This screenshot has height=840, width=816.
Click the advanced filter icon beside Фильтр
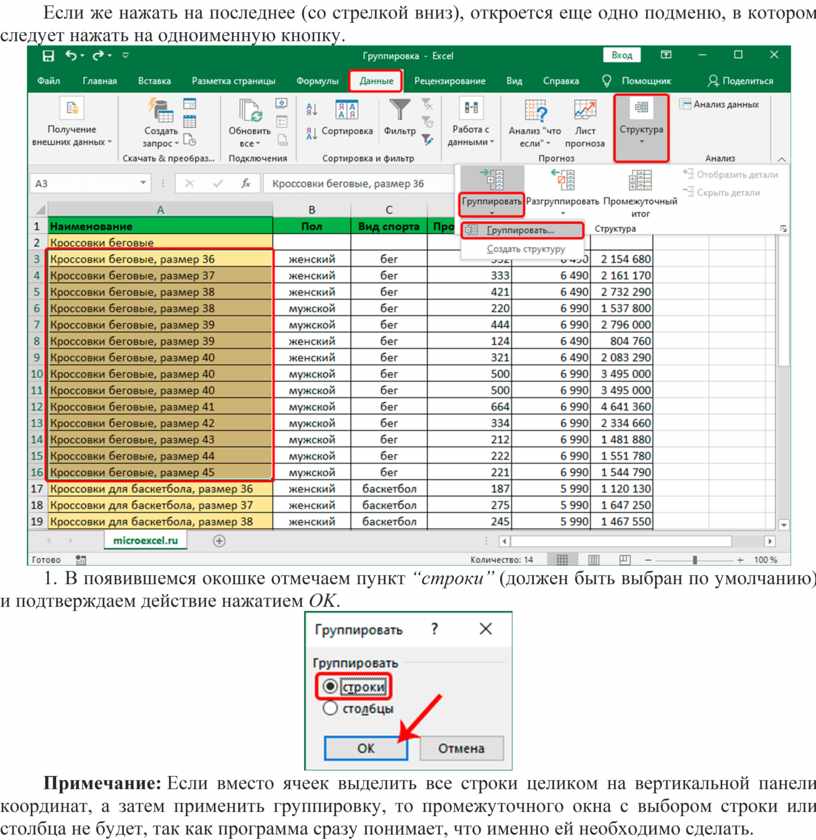pos(427,140)
